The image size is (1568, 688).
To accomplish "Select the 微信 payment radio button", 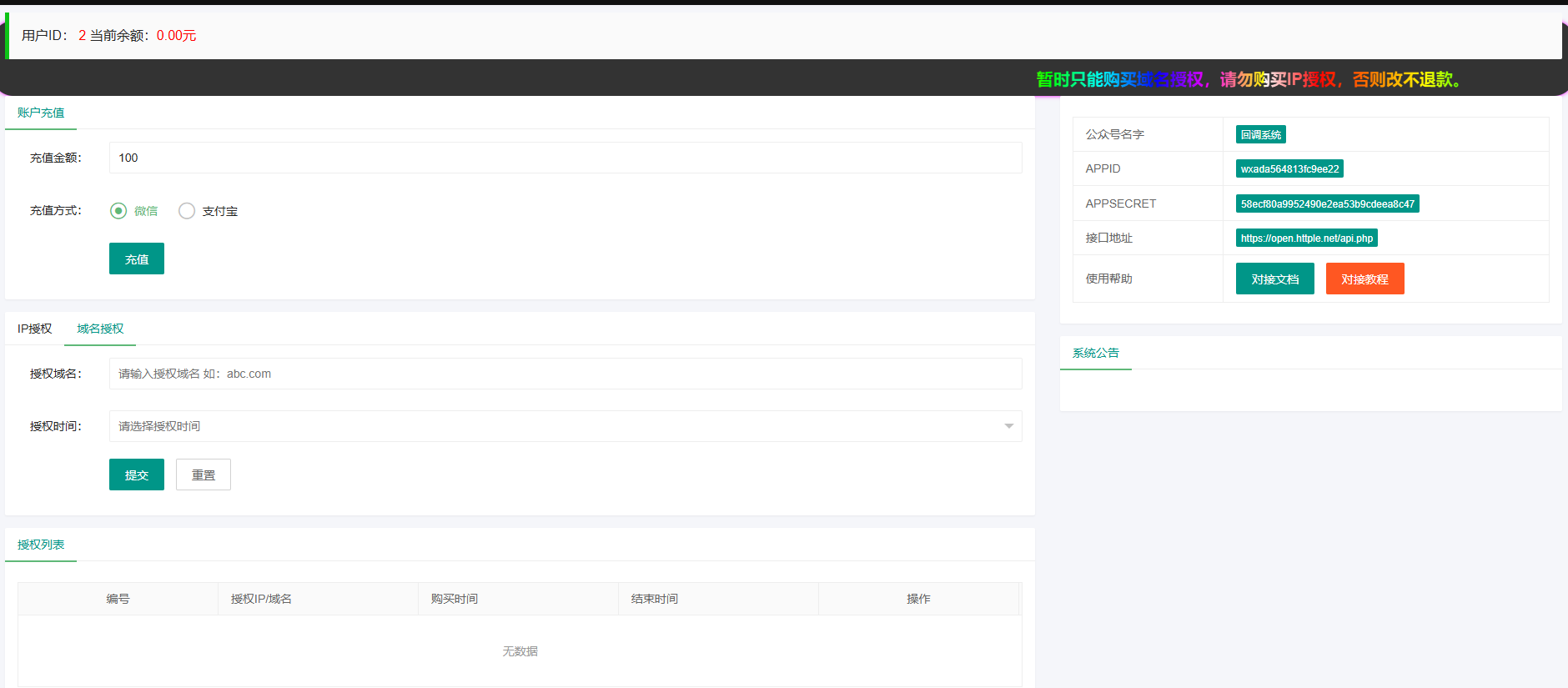I will click(118, 211).
